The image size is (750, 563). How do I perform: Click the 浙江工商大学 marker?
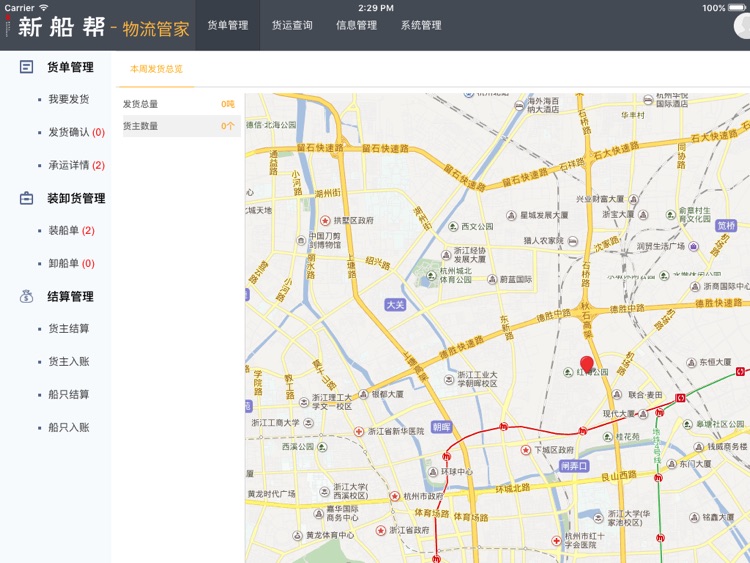click(309, 423)
